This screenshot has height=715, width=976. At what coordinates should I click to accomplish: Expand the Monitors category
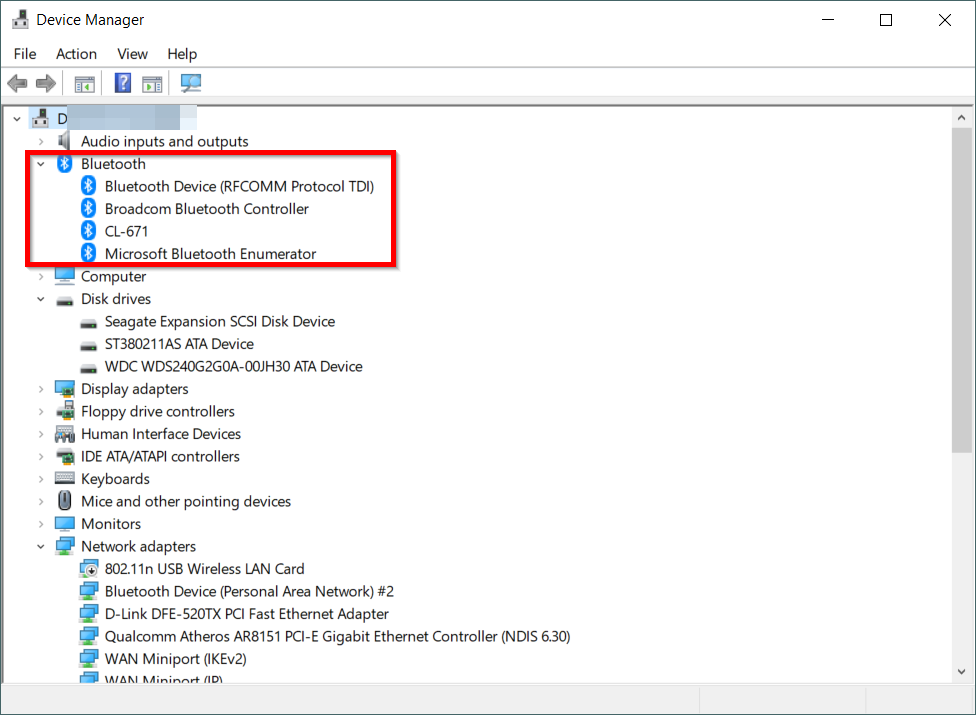pyautogui.click(x=41, y=523)
